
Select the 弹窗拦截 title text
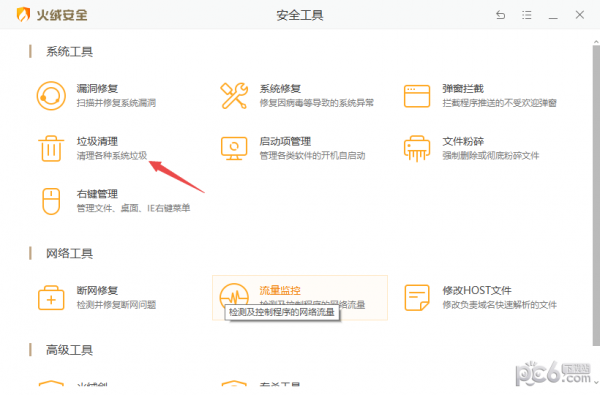(x=463, y=89)
